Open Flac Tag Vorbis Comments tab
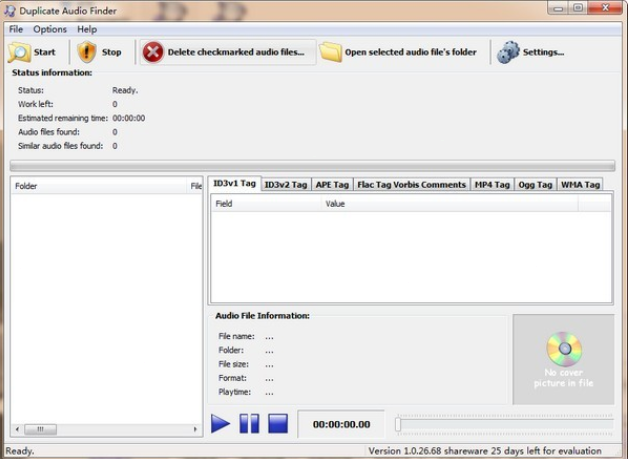Image resolution: width=629 pixels, height=459 pixels. 412,185
